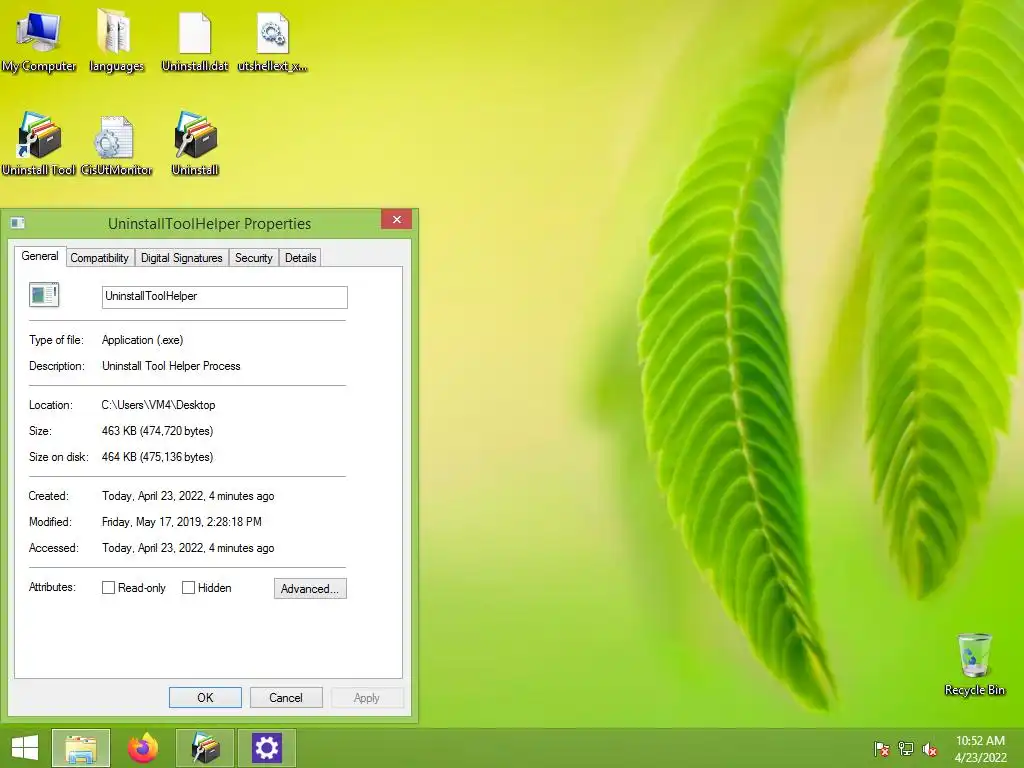This screenshot has height=768, width=1024.
Task: Click the location text C:\Users\VM4\Desktop
Action: coord(158,405)
